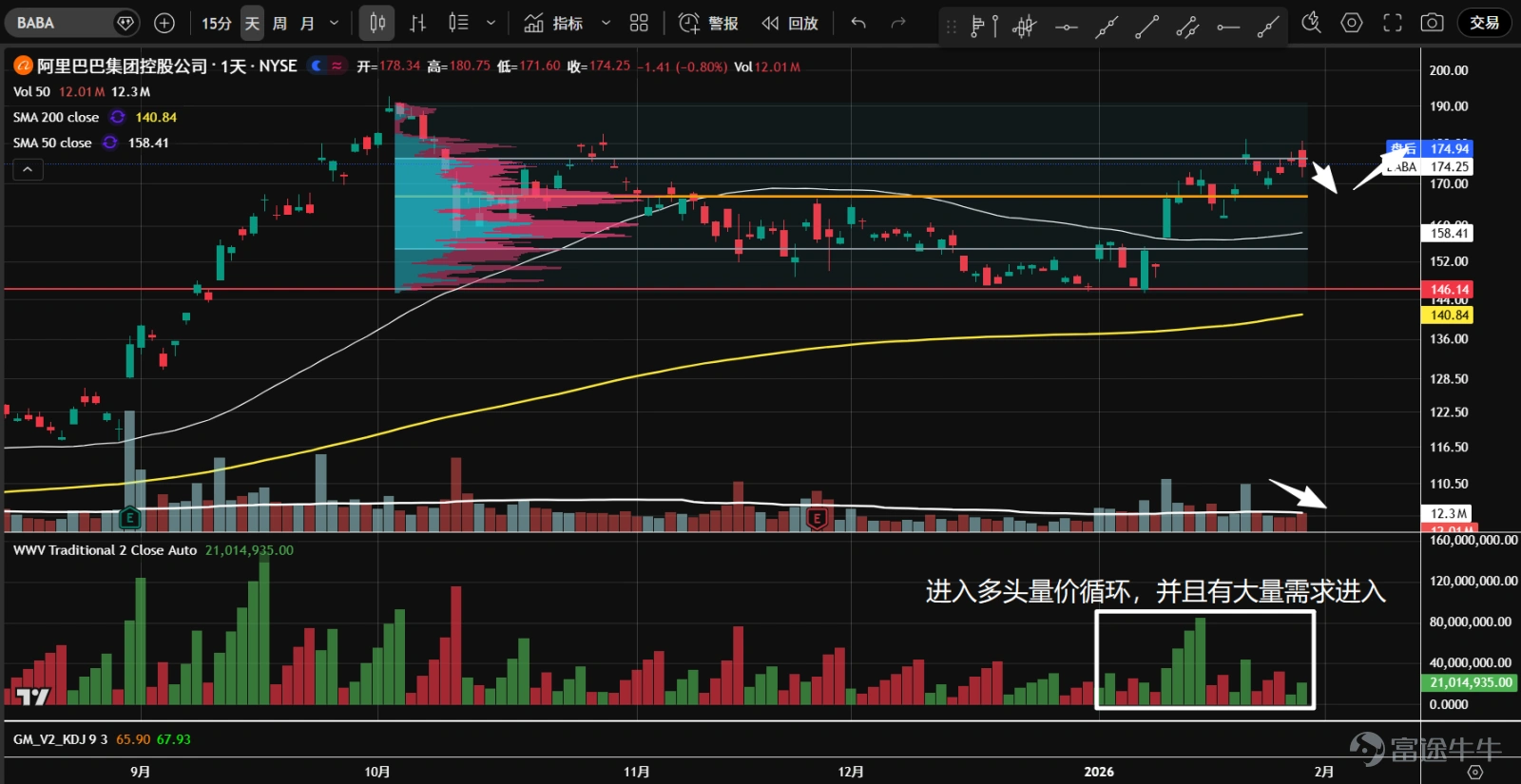Select the Vol 50 indicator legend
Viewport: 1521px width, 784px height.
pyautogui.click(x=31, y=92)
